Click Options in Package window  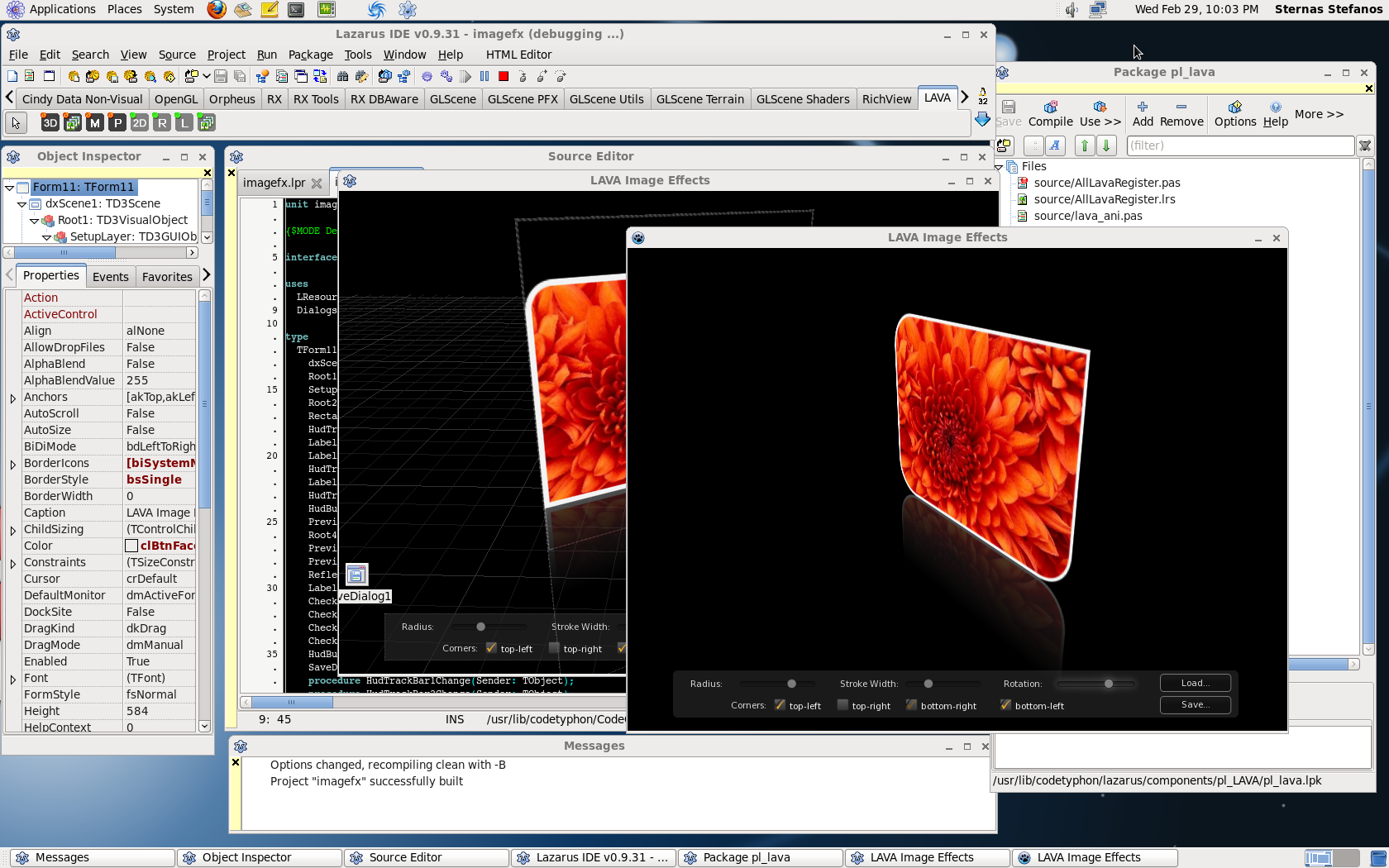1234,113
